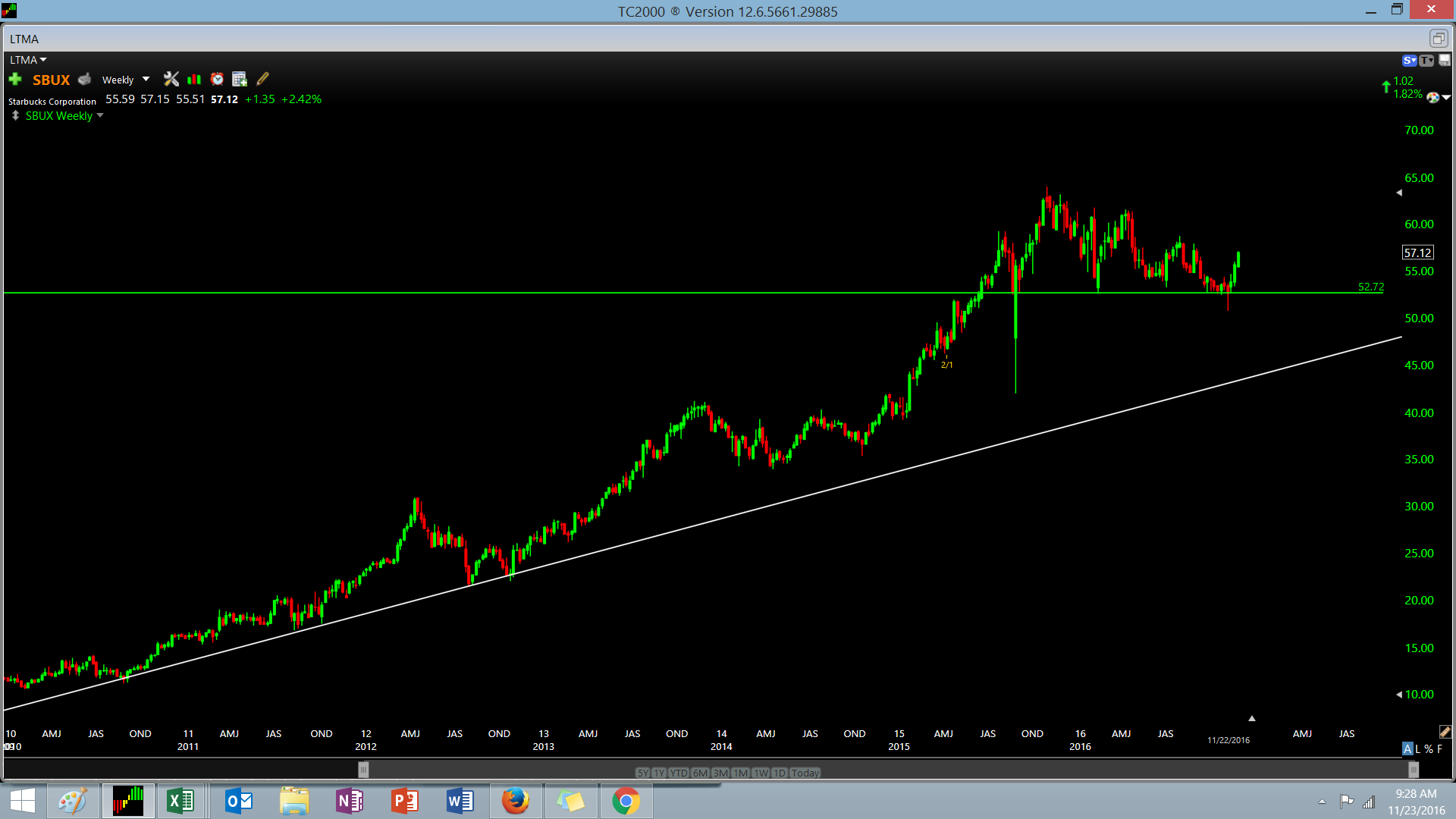Toggle arithmetic scale A button

click(1407, 748)
